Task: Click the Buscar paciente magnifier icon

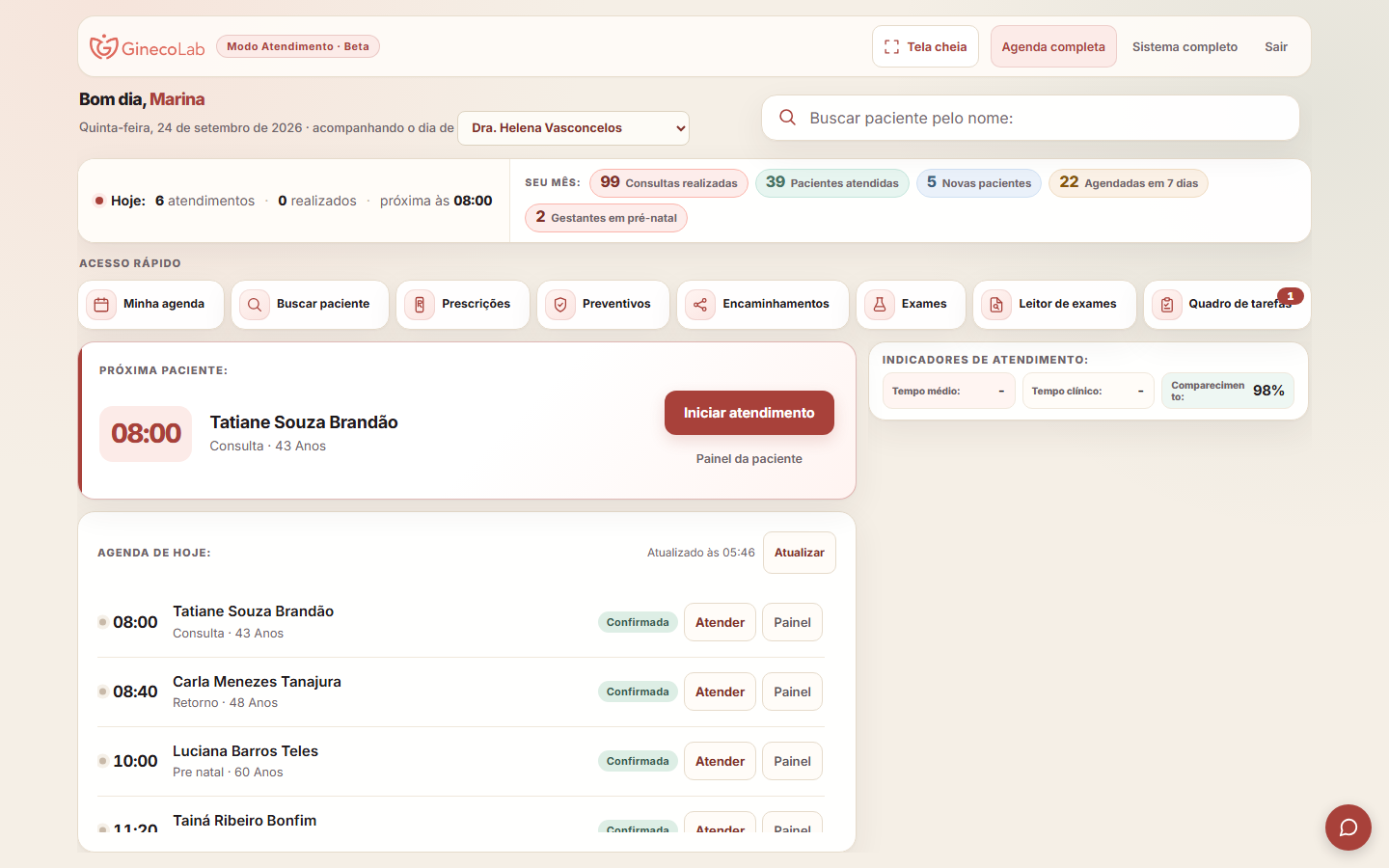Action: click(255, 305)
